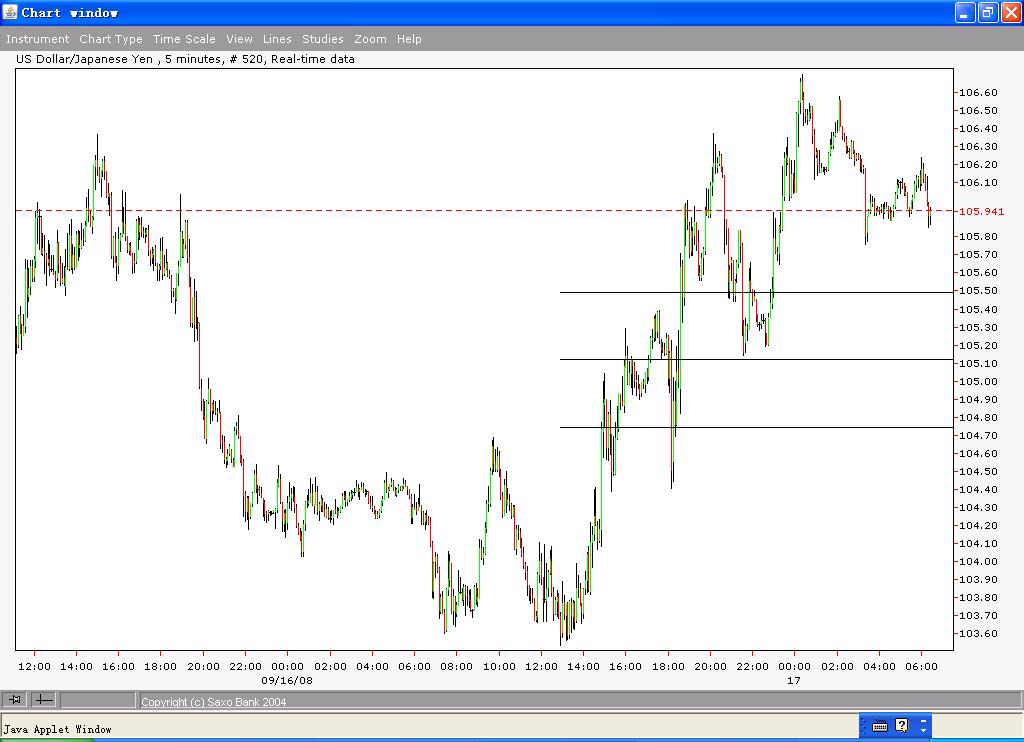Open the Chart Type menu
Viewport: 1024px width, 742px height.
pos(111,39)
